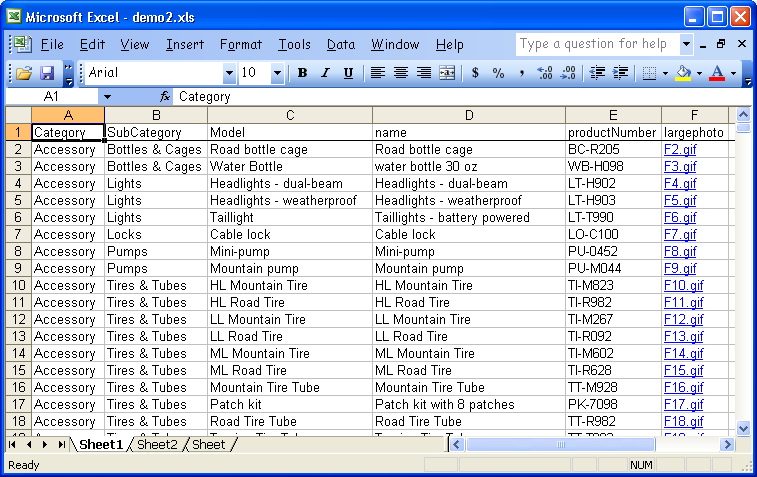Click the Increase Indent icon

(x=621, y=73)
